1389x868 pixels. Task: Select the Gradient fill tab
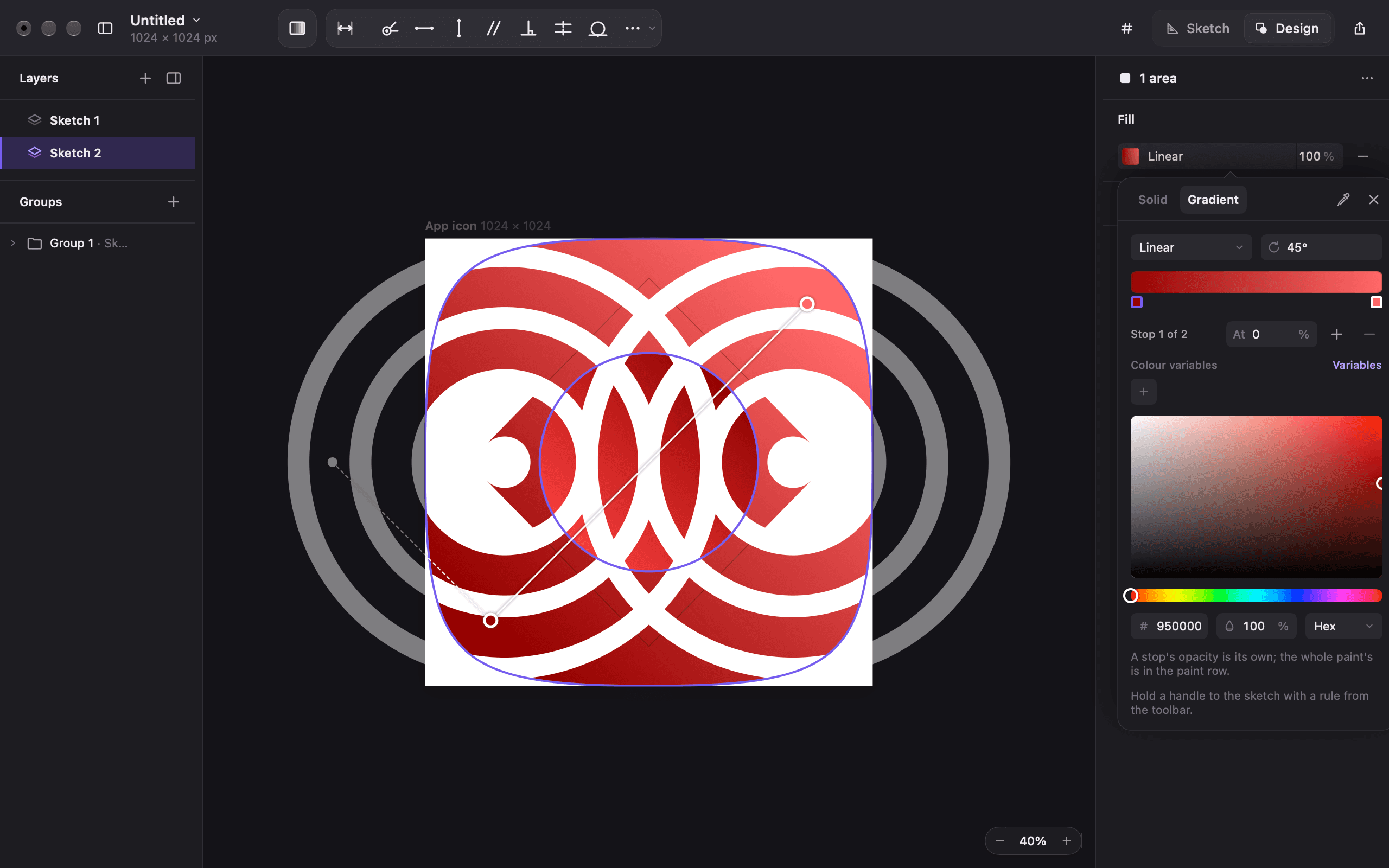click(x=1213, y=199)
